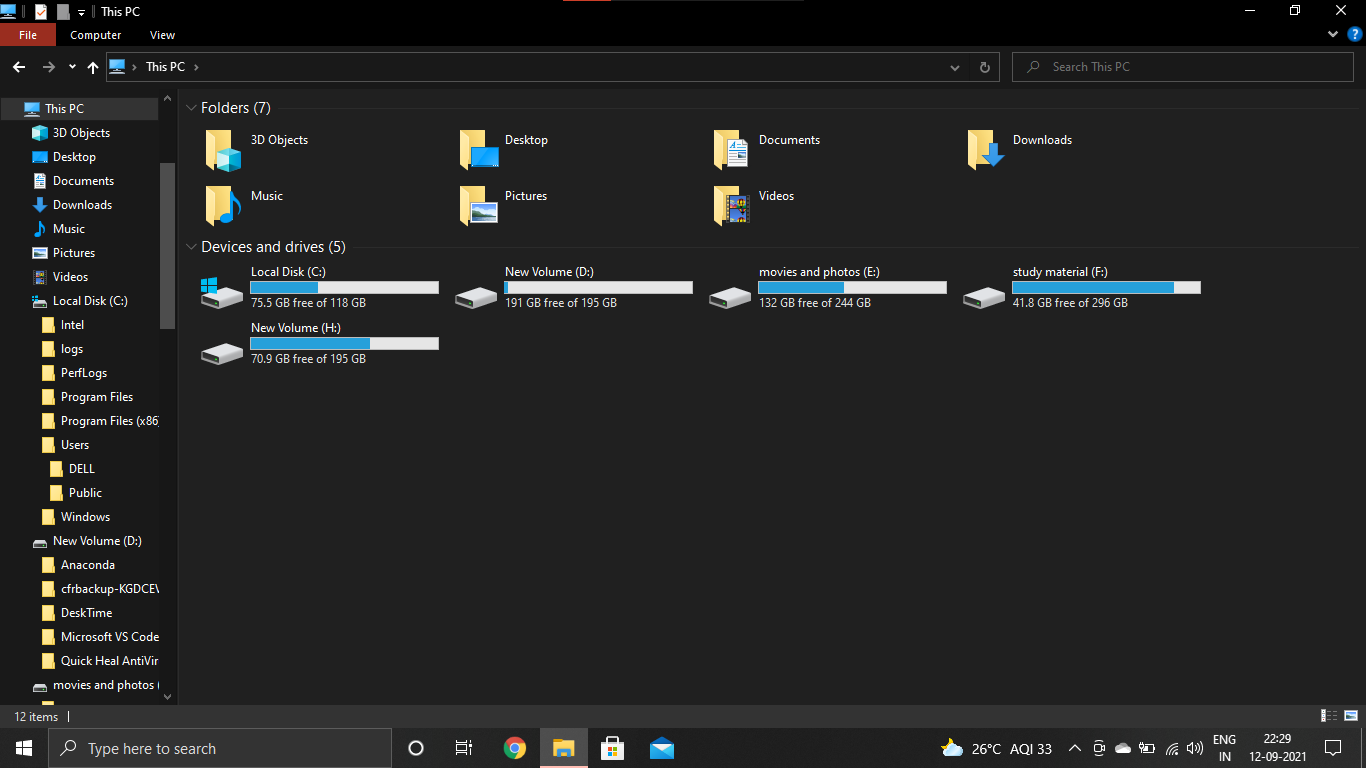This screenshot has height=768, width=1366.
Task: Open the 3D Objects folder
Action: point(223,149)
